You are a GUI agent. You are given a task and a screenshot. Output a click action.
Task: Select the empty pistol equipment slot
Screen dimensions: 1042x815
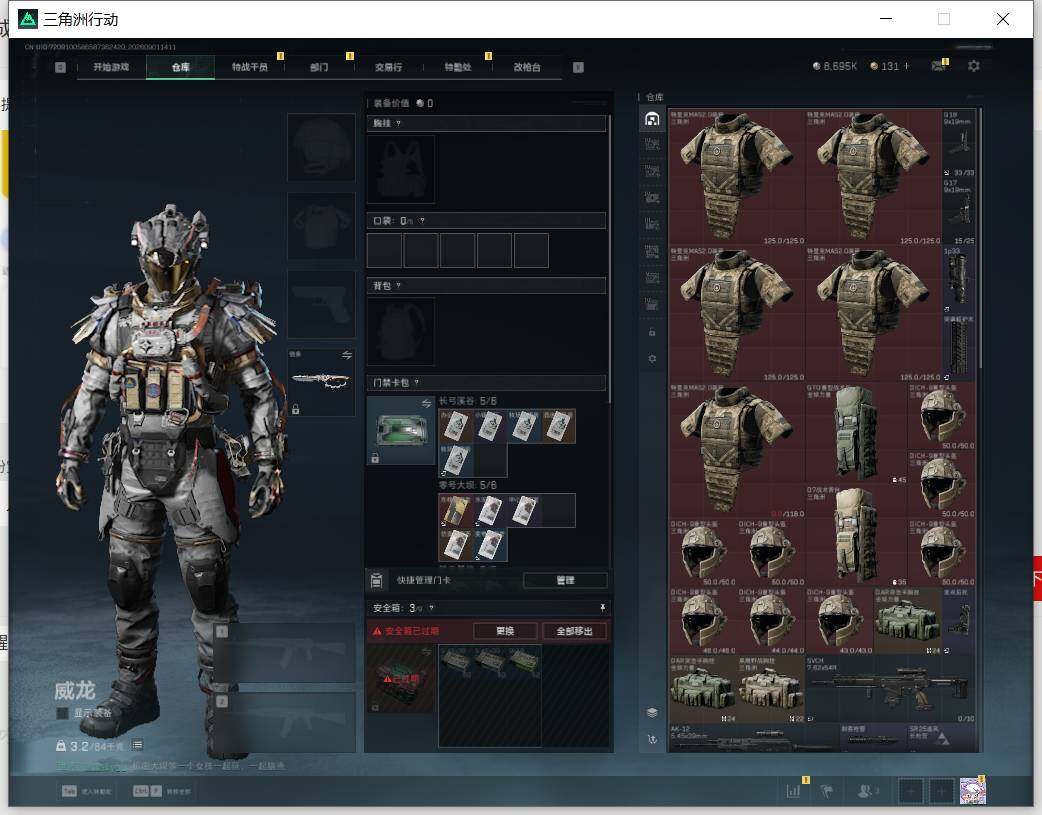coord(322,304)
